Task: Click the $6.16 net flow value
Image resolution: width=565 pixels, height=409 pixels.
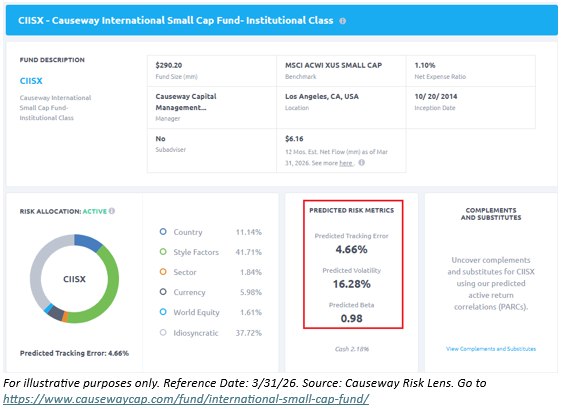Action: (x=294, y=139)
